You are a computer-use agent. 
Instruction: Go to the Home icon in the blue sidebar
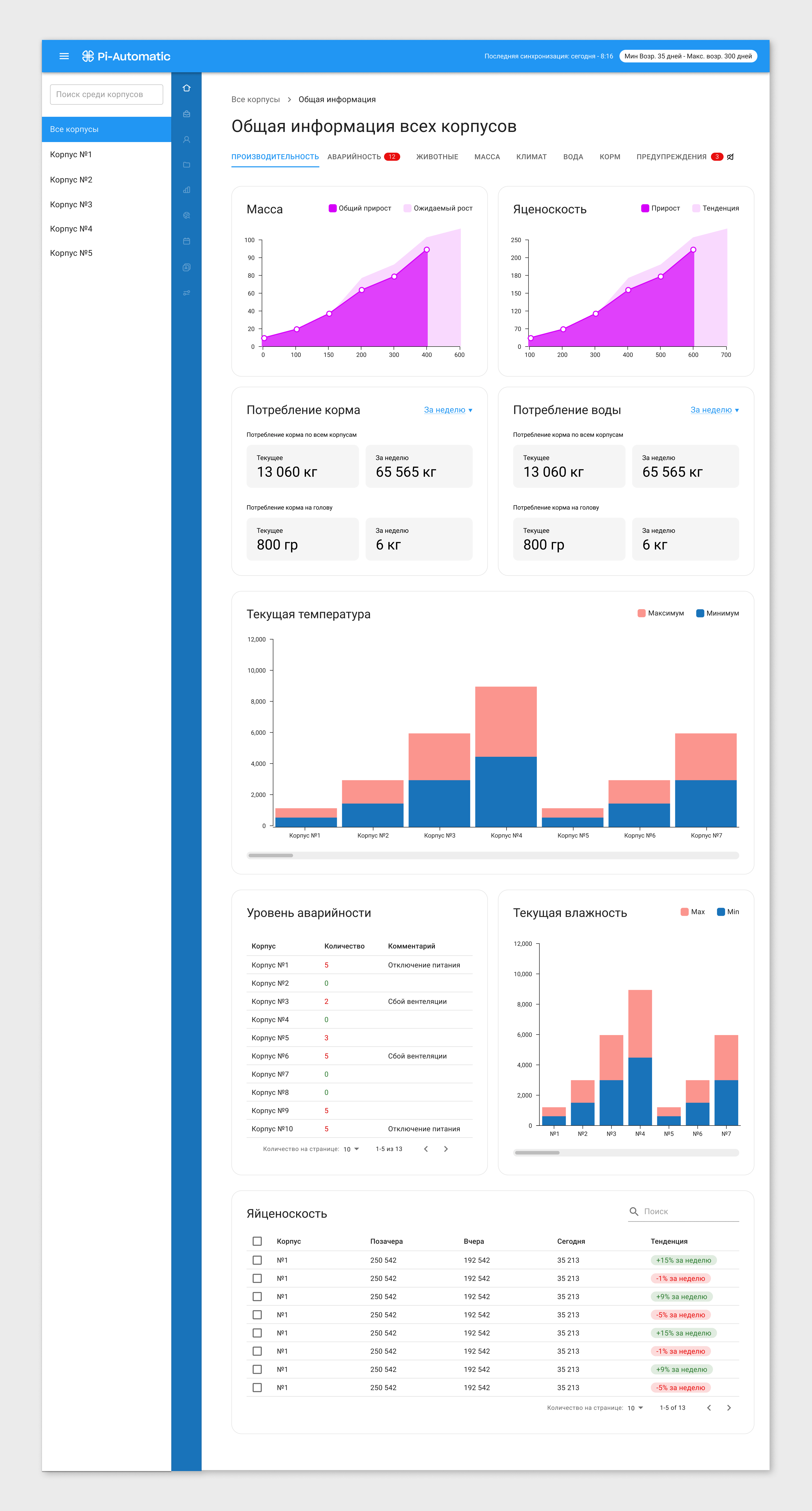click(x=186, y=88)
